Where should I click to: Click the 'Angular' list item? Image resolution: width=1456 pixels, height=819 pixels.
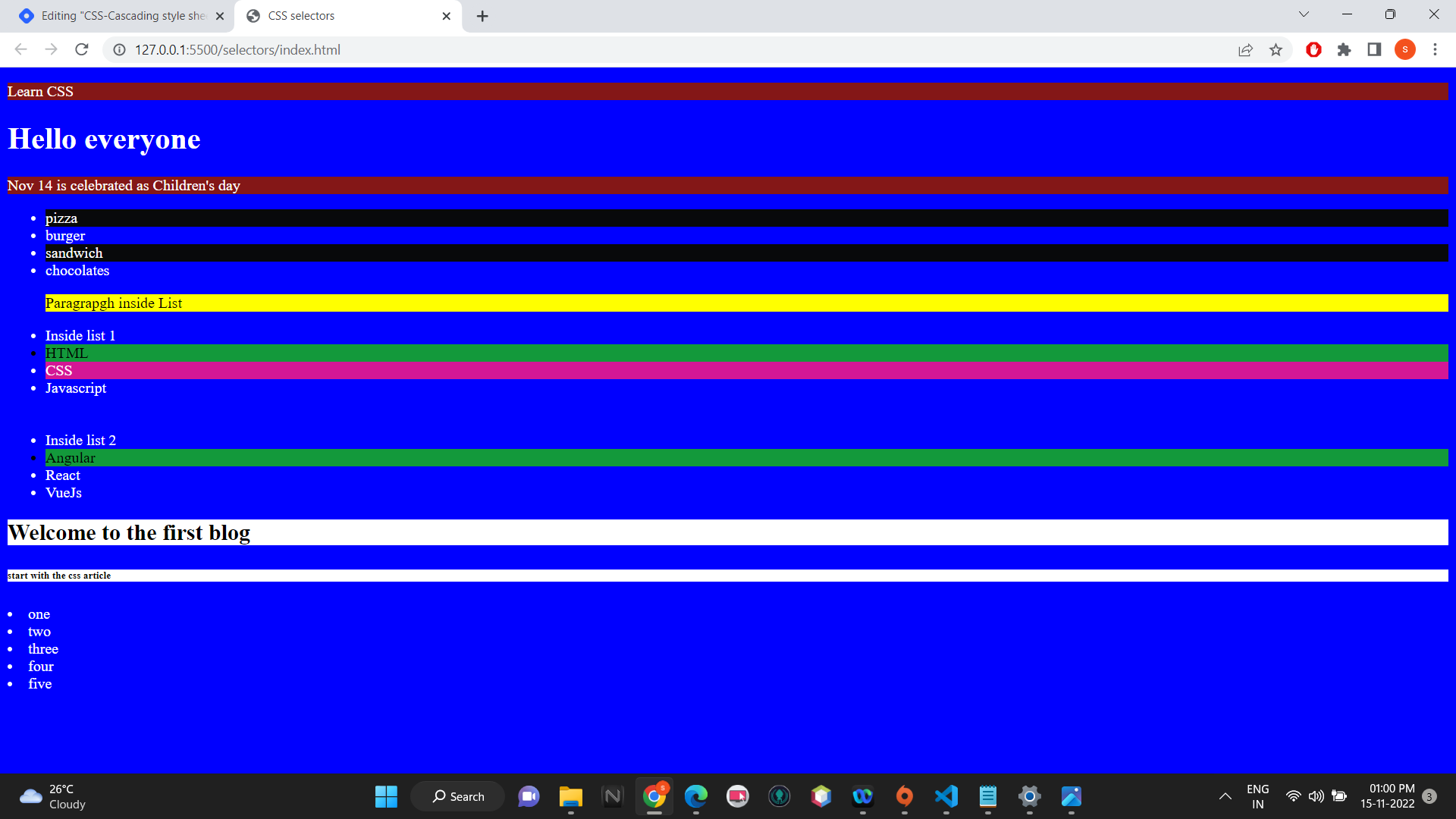[x=746, y=458]
